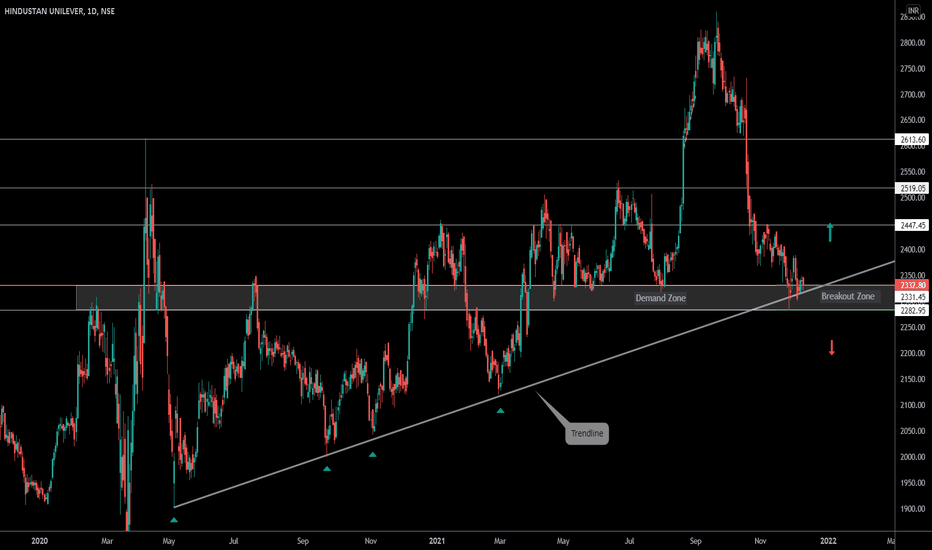Click the 1900.00 price axis label
The image size is (932, 550).
tap(912, 509)
